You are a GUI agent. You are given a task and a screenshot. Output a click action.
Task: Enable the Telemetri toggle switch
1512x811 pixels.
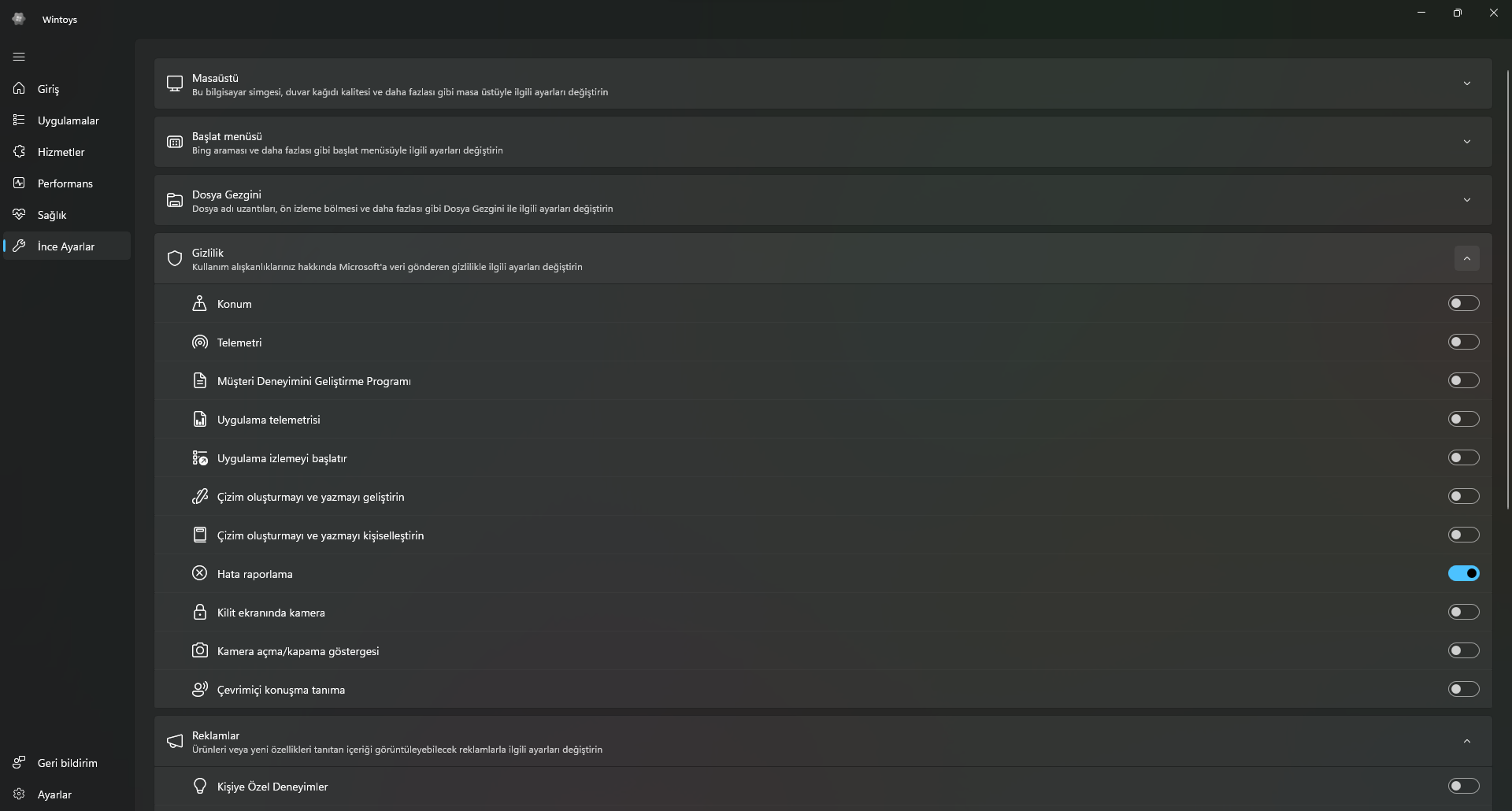(1463, 343)
